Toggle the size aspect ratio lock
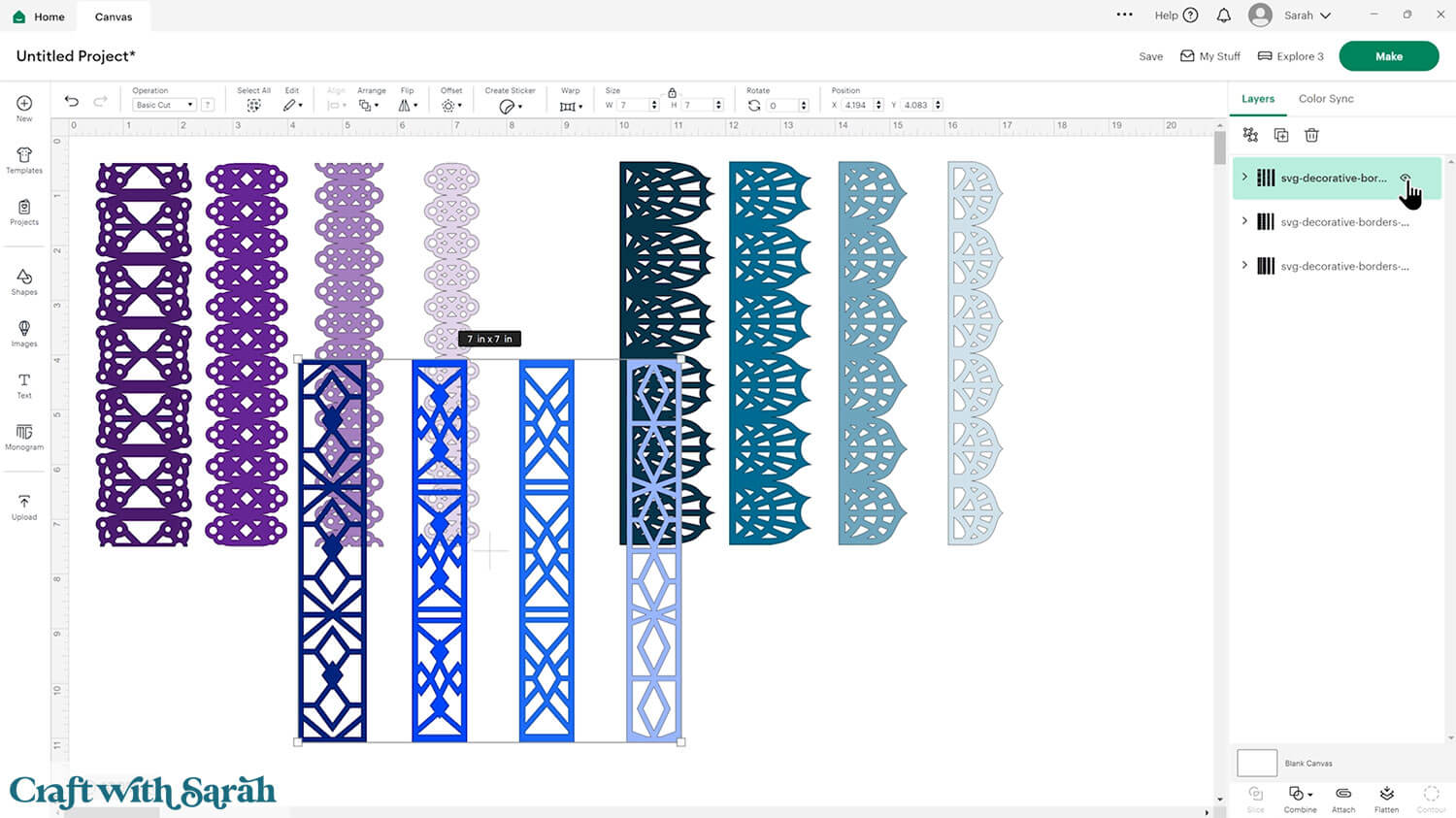This screenshot has height=818, width=1456. pos(672,92)
